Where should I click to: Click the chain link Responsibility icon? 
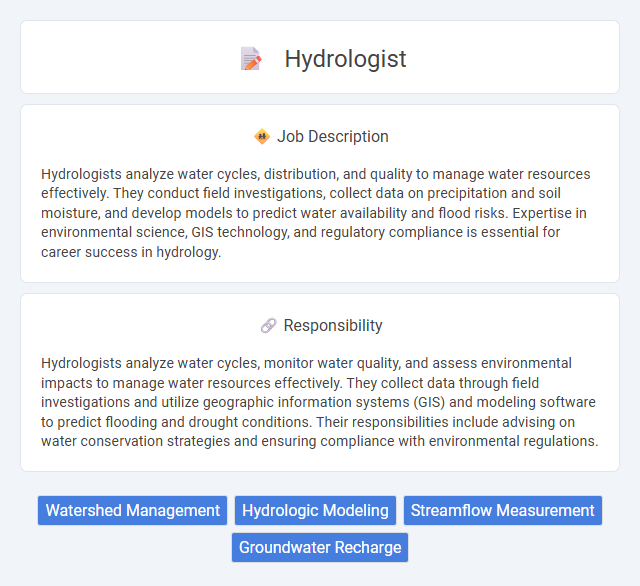click(269, 326)
